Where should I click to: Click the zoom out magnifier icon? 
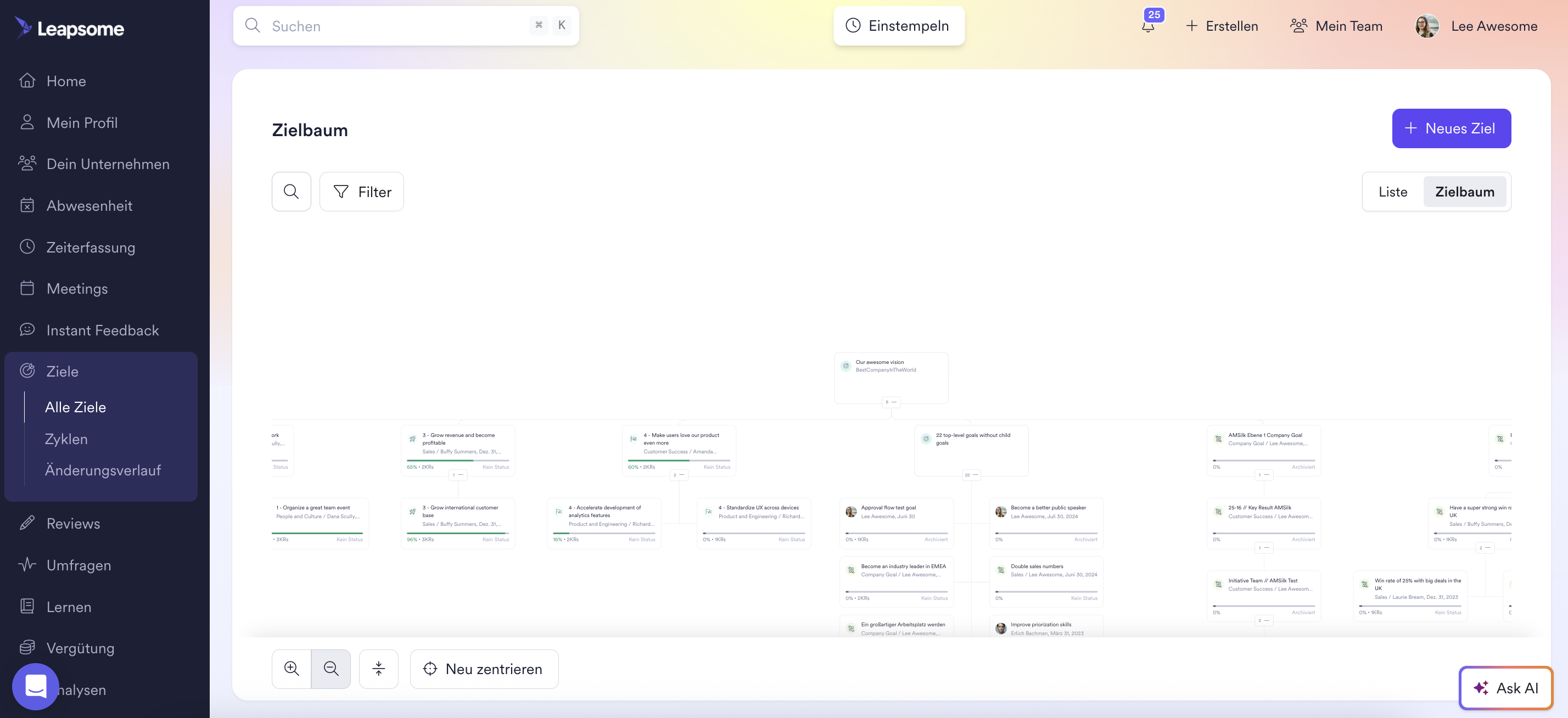[x=331, y=668]
